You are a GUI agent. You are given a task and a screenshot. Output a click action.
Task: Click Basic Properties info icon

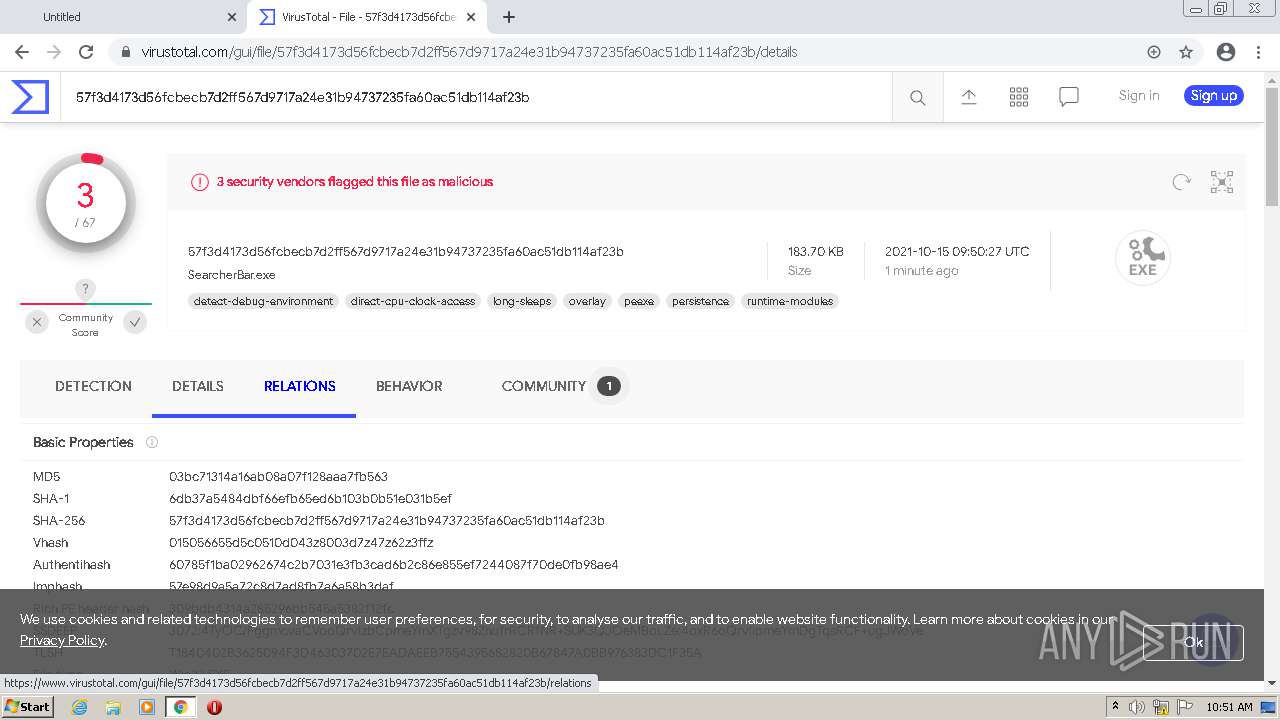point(152,442)
